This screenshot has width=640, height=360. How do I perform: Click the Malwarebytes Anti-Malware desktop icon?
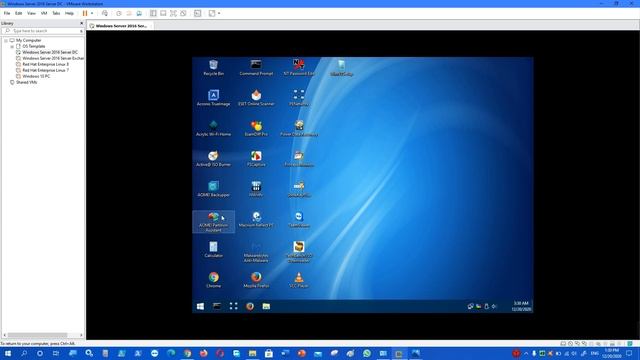256,252
